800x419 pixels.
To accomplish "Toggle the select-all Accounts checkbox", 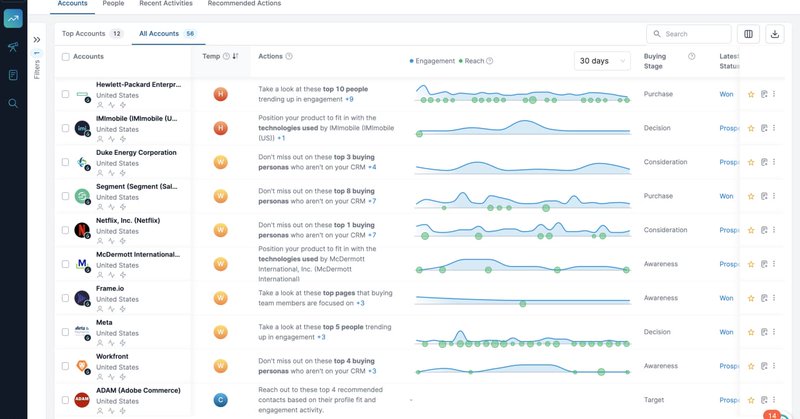I will coord(66,57).
